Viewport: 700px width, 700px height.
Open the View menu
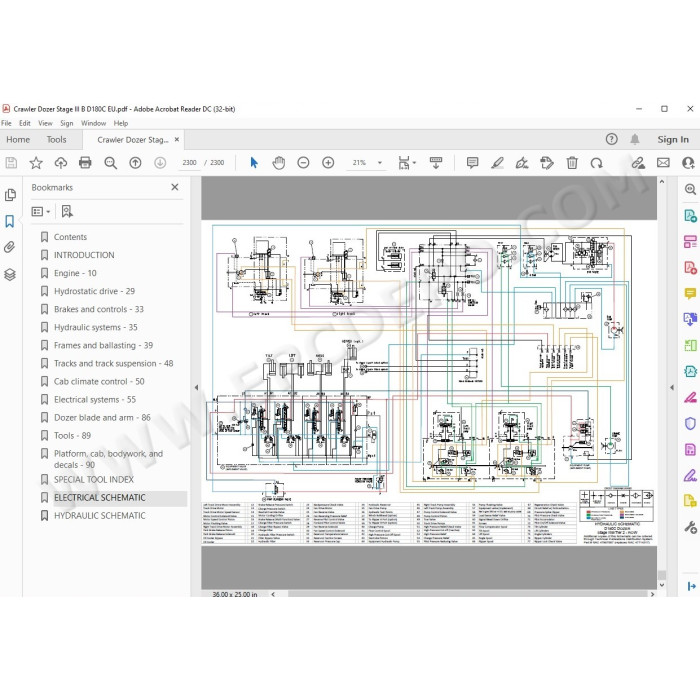click(45, 123)
